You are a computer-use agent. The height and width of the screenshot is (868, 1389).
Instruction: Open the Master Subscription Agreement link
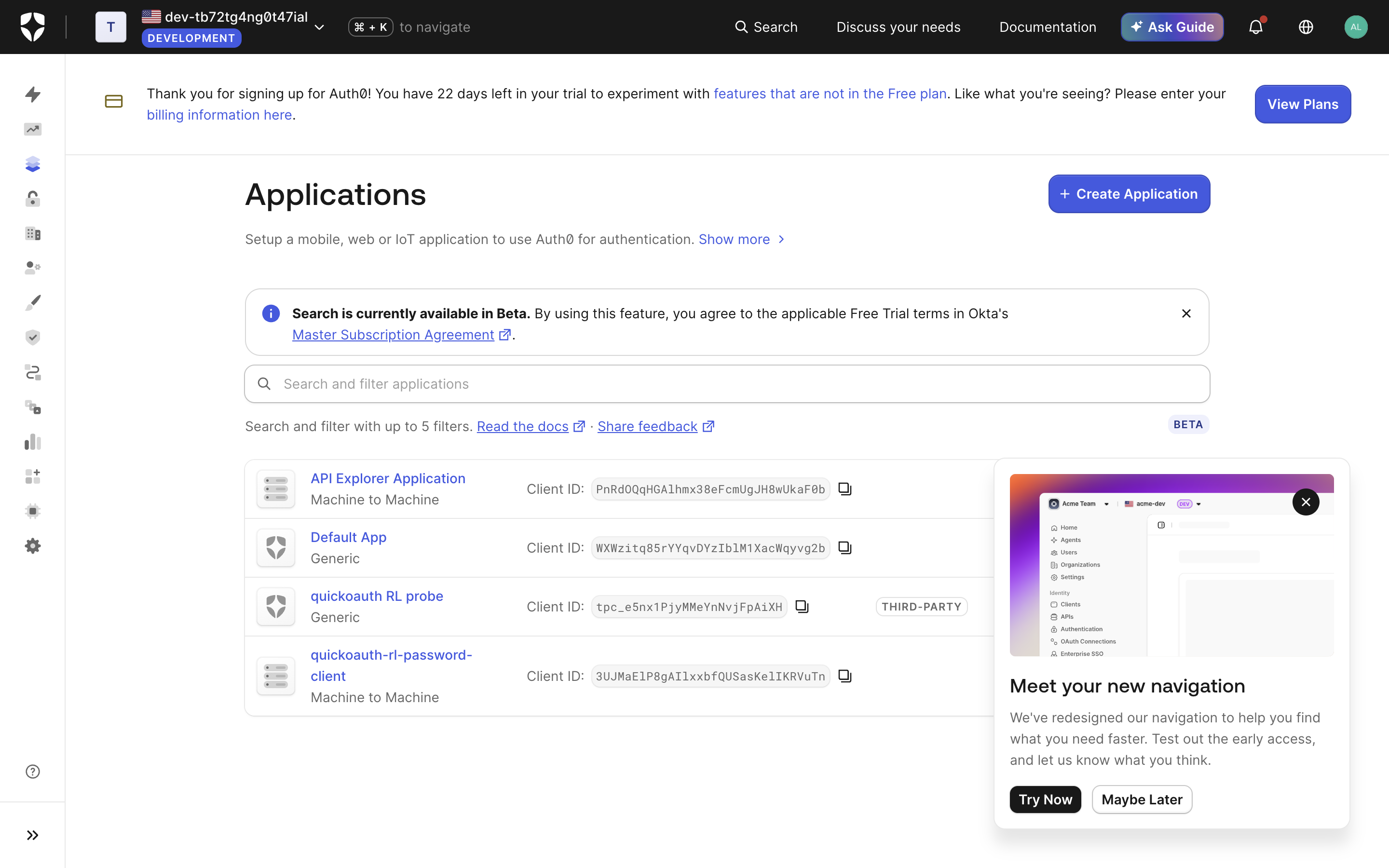coord(401,335)
